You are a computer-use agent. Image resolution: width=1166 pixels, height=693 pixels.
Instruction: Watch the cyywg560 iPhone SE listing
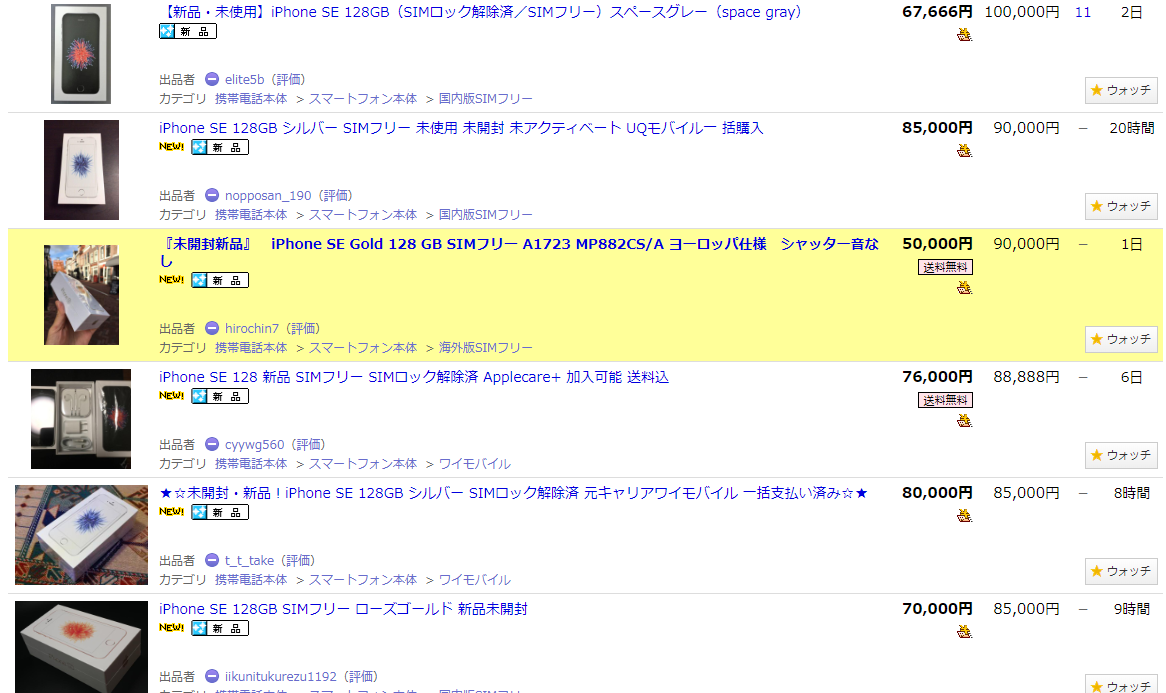click(x=1121, y=455)
